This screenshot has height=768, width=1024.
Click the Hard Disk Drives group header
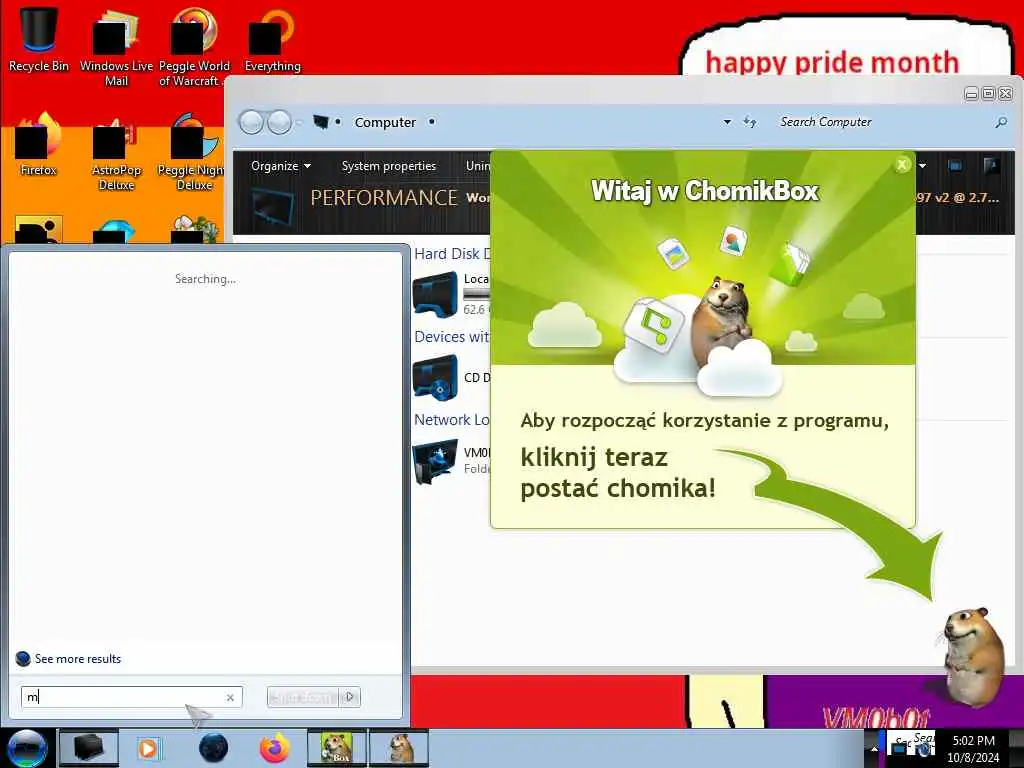pyautogui.click(x=452, y=254)
